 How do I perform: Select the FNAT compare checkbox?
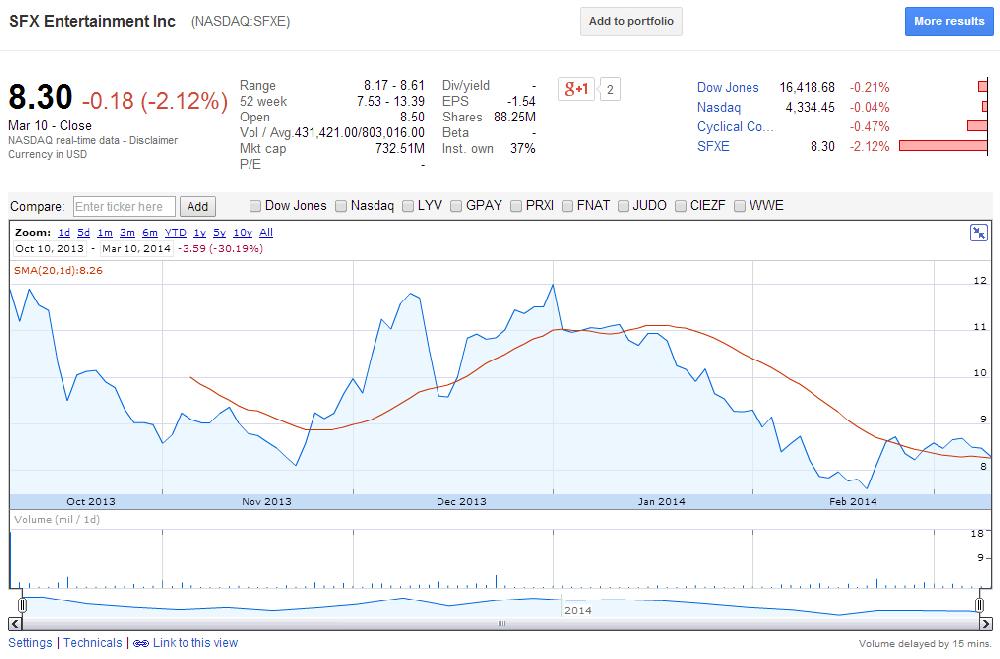tap(567, 206)
